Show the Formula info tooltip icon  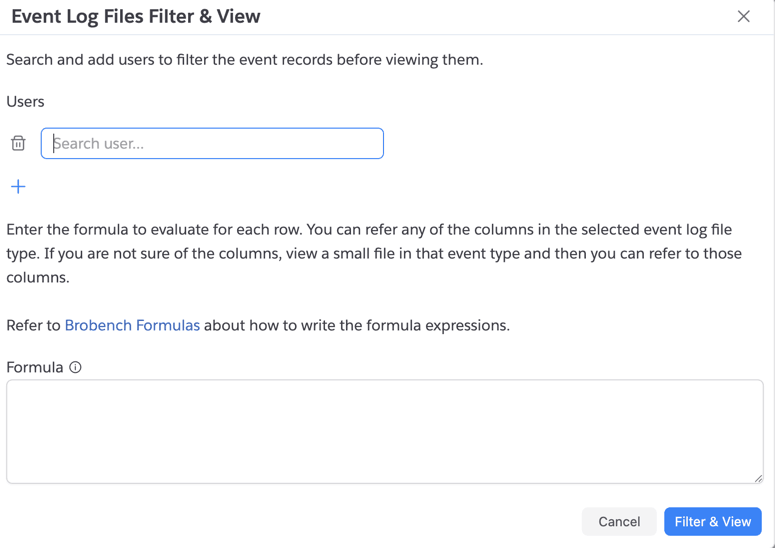75,368
